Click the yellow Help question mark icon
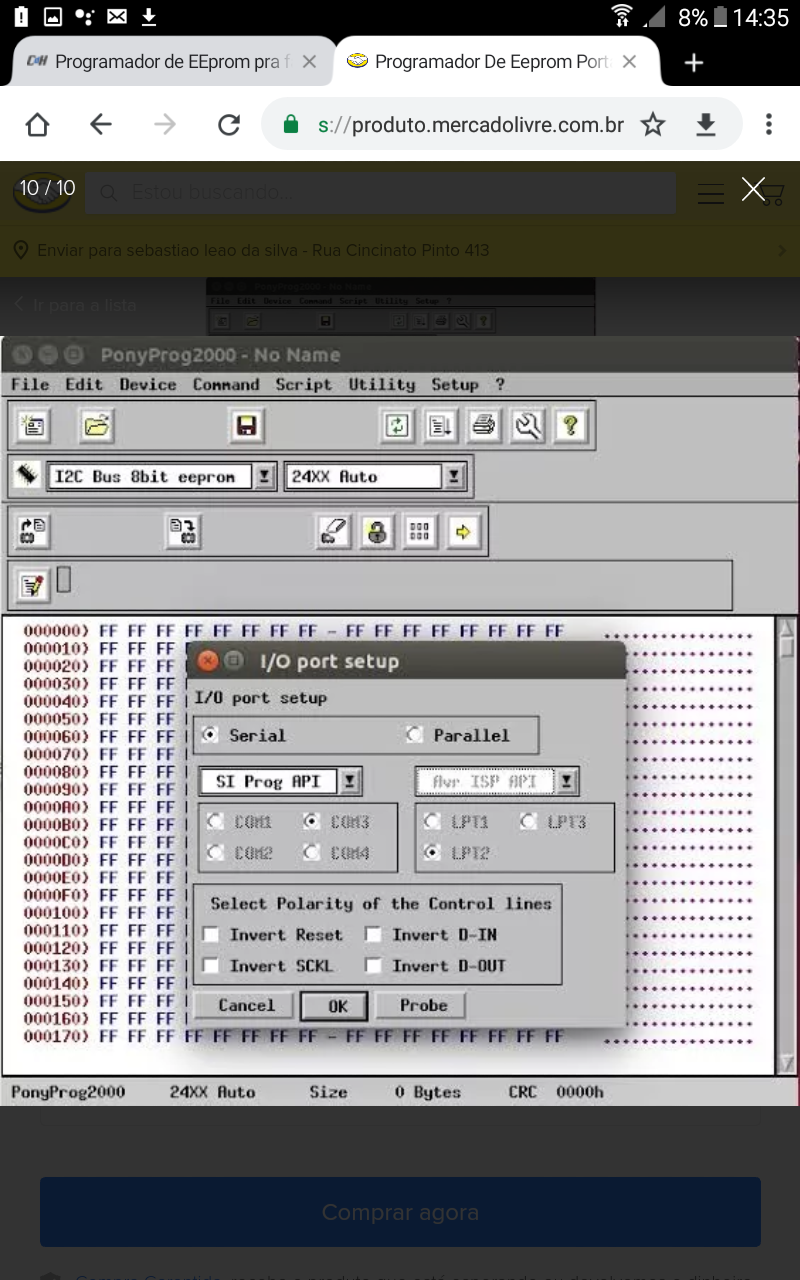Screen dimensions: 800x1280 coord(570,427)
